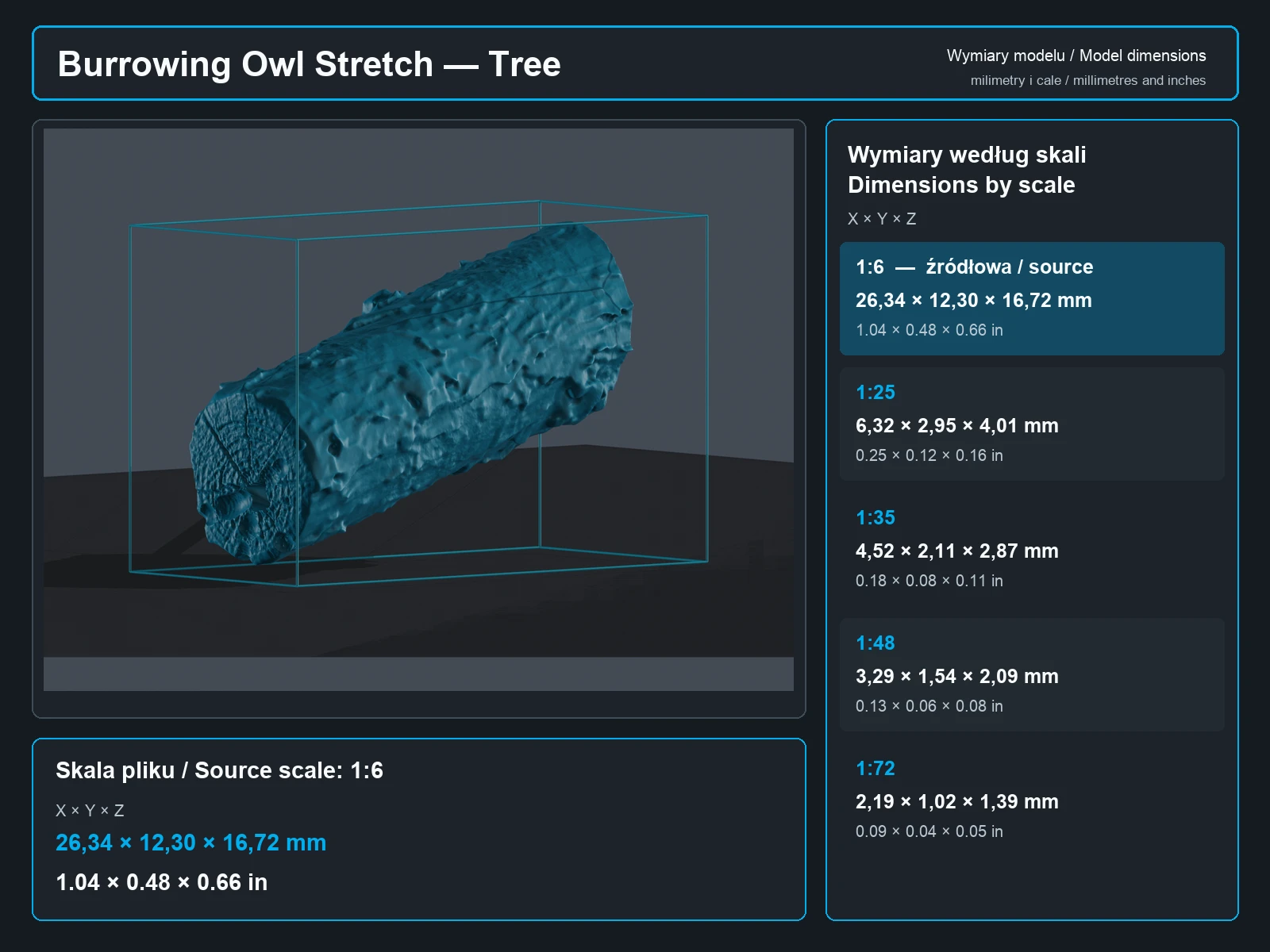Click the 4,52 × 2,11 × 2,87 mm dimensions
Screen dimensions: 1270x952
(956, 551)
